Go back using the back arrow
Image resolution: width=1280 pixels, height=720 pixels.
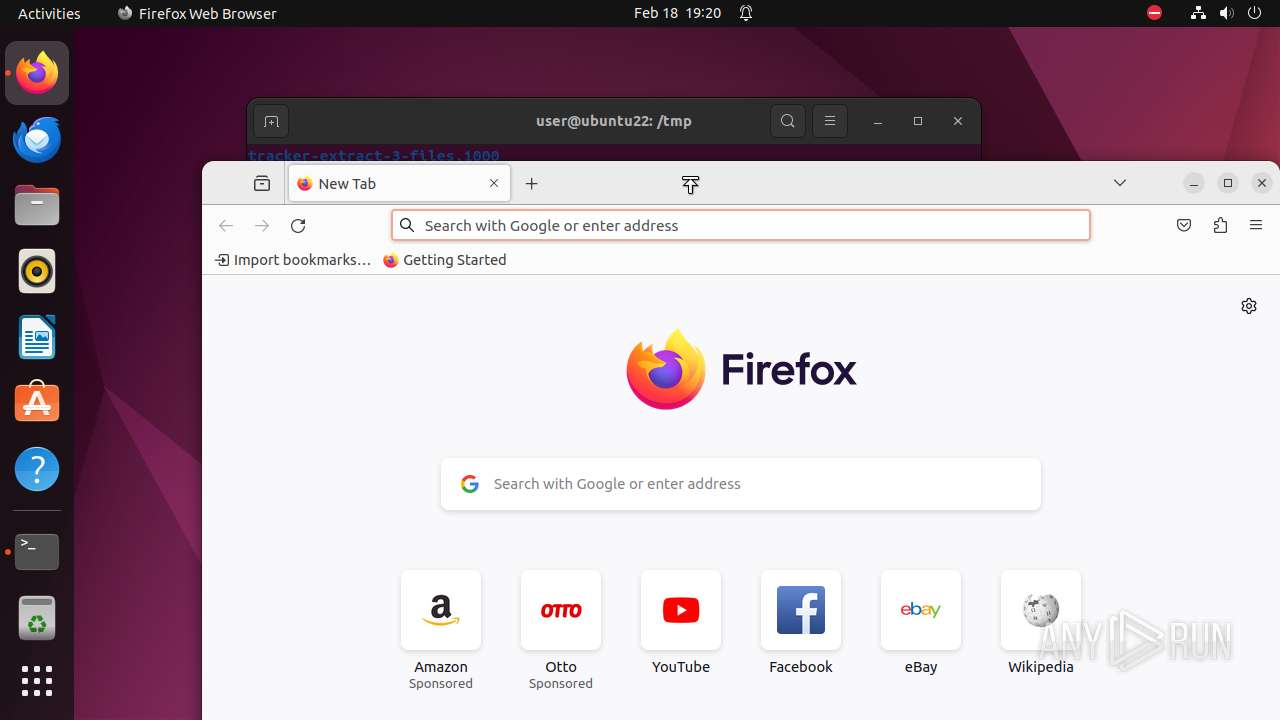click(226, 226)
